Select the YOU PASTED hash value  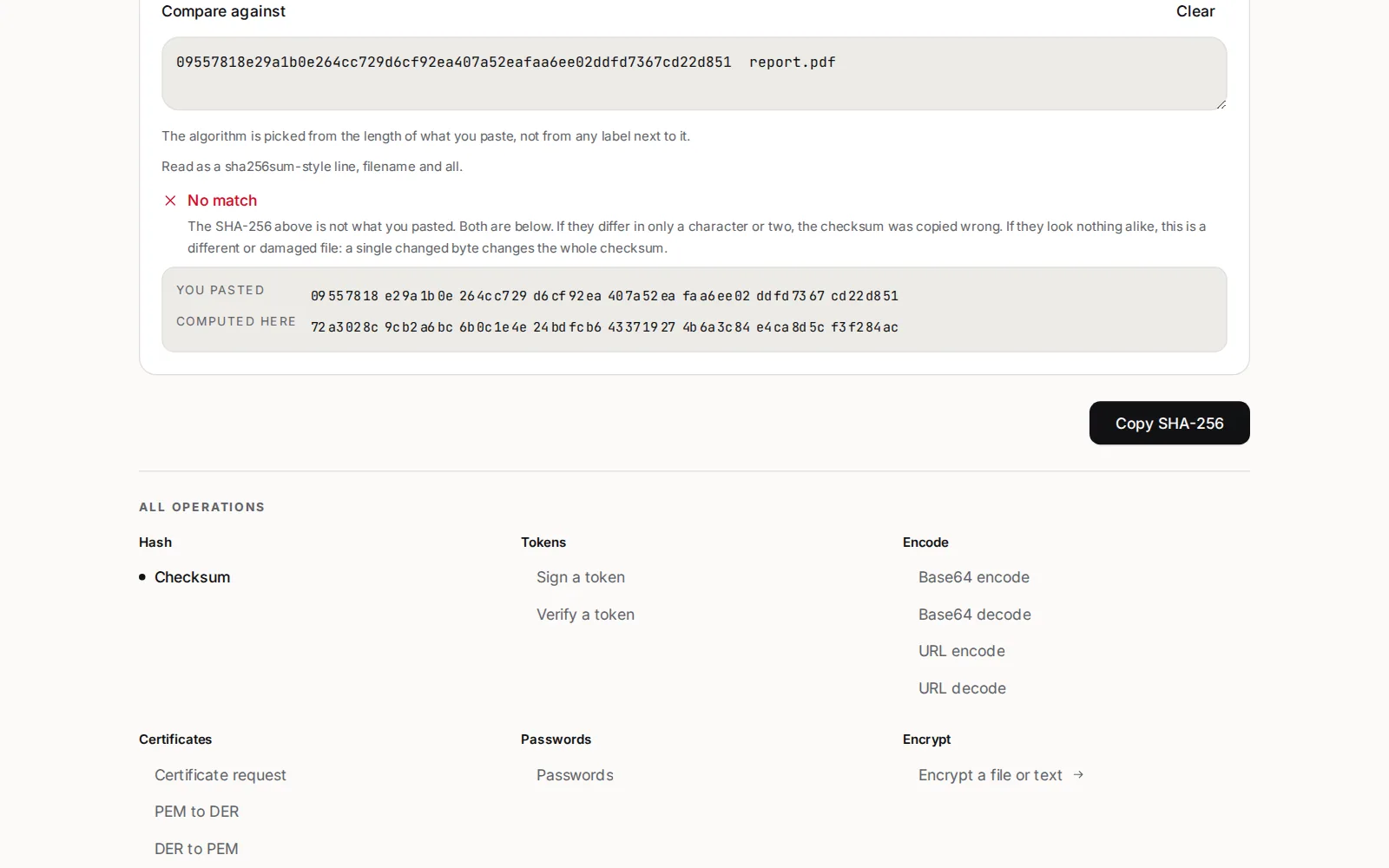[604, 296]
